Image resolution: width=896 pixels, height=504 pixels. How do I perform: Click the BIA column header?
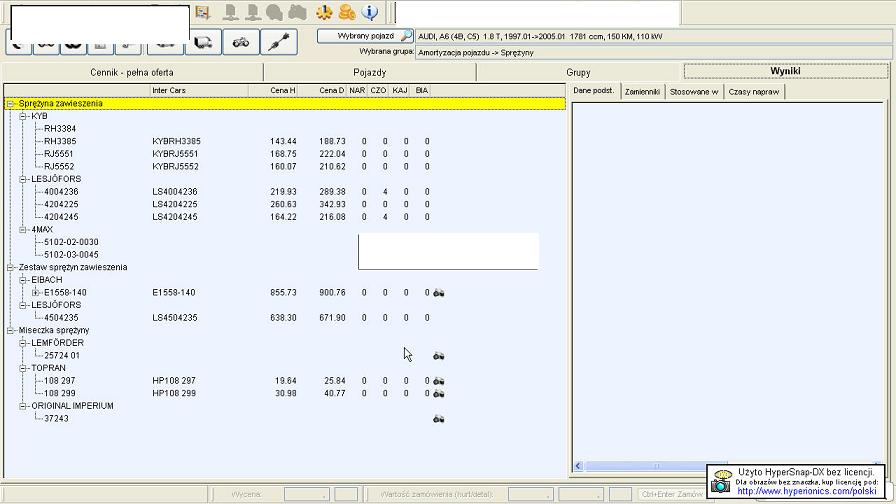(x=422, y=90)
